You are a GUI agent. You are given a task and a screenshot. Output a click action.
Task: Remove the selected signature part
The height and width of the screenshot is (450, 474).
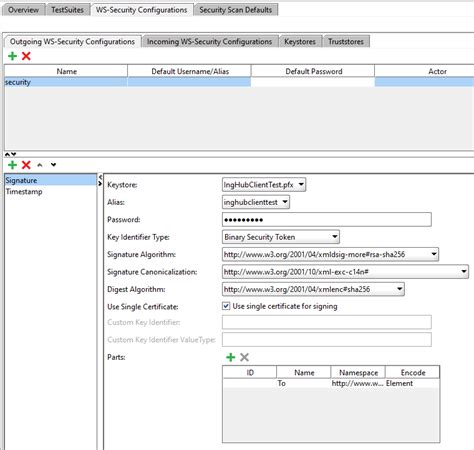pos(244,357)
